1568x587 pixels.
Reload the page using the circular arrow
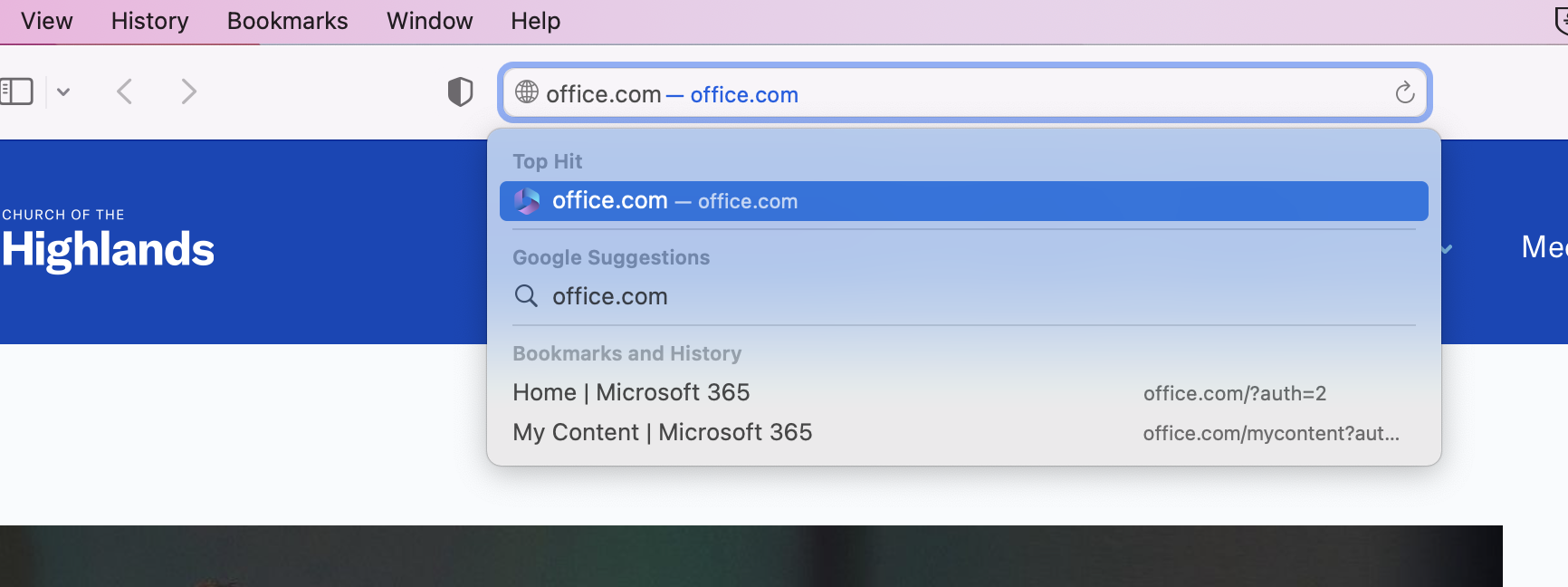[x=1404, y=92]
